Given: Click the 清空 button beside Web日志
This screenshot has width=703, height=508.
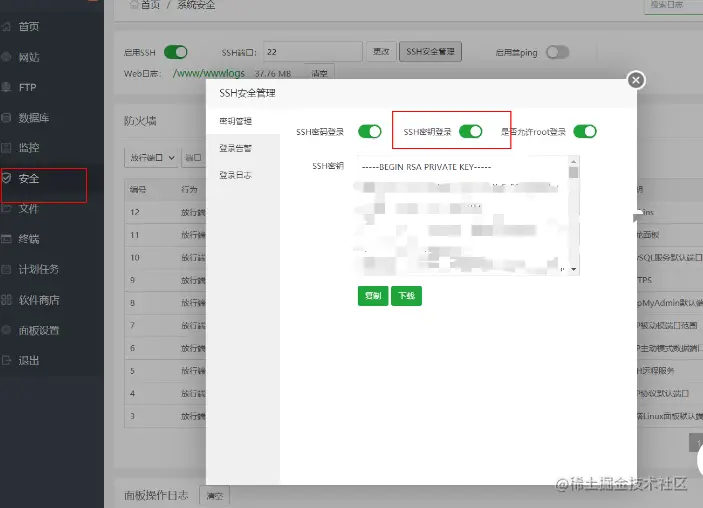Looking at the screenshot, I should 319,73.
